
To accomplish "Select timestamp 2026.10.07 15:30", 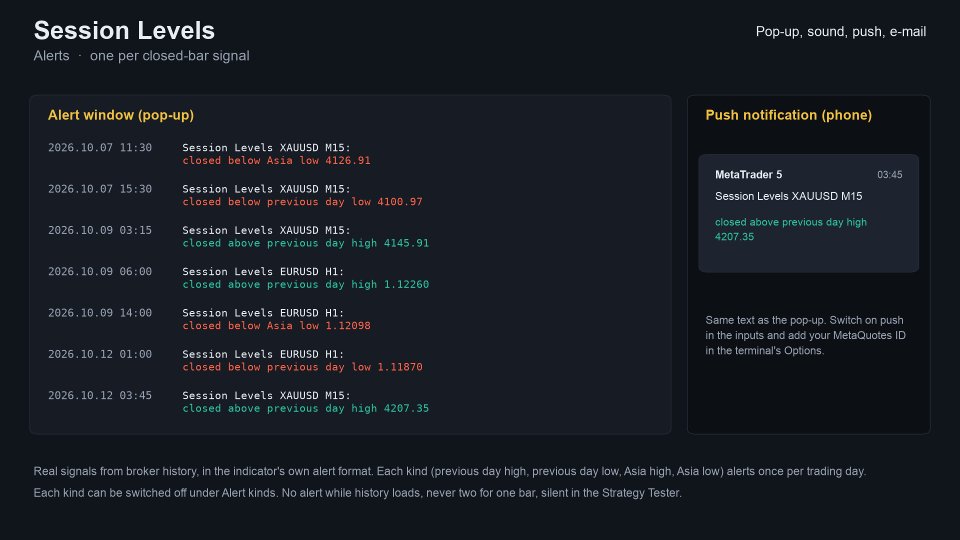I will pyautogui.click(x=100, y=189).
